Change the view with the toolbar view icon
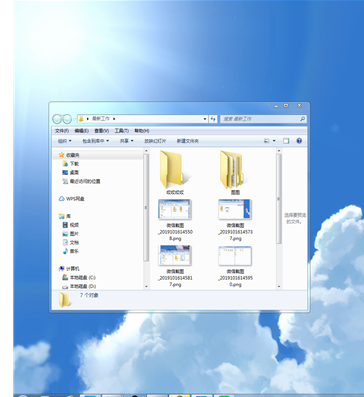Viewport: 364px width, 397px height. pos(266,141)
